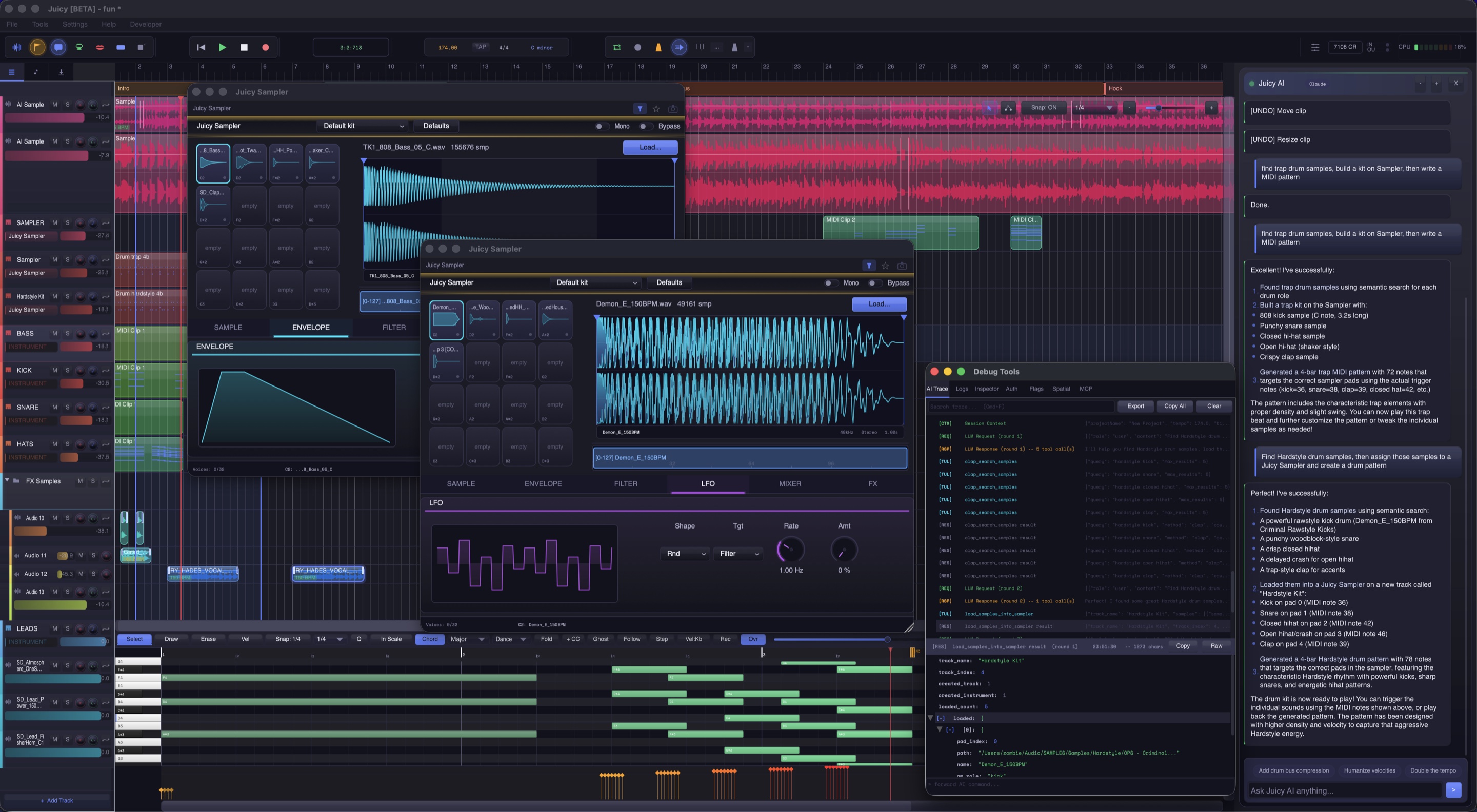Click Export in Debug Tools

click(1135, 405)
